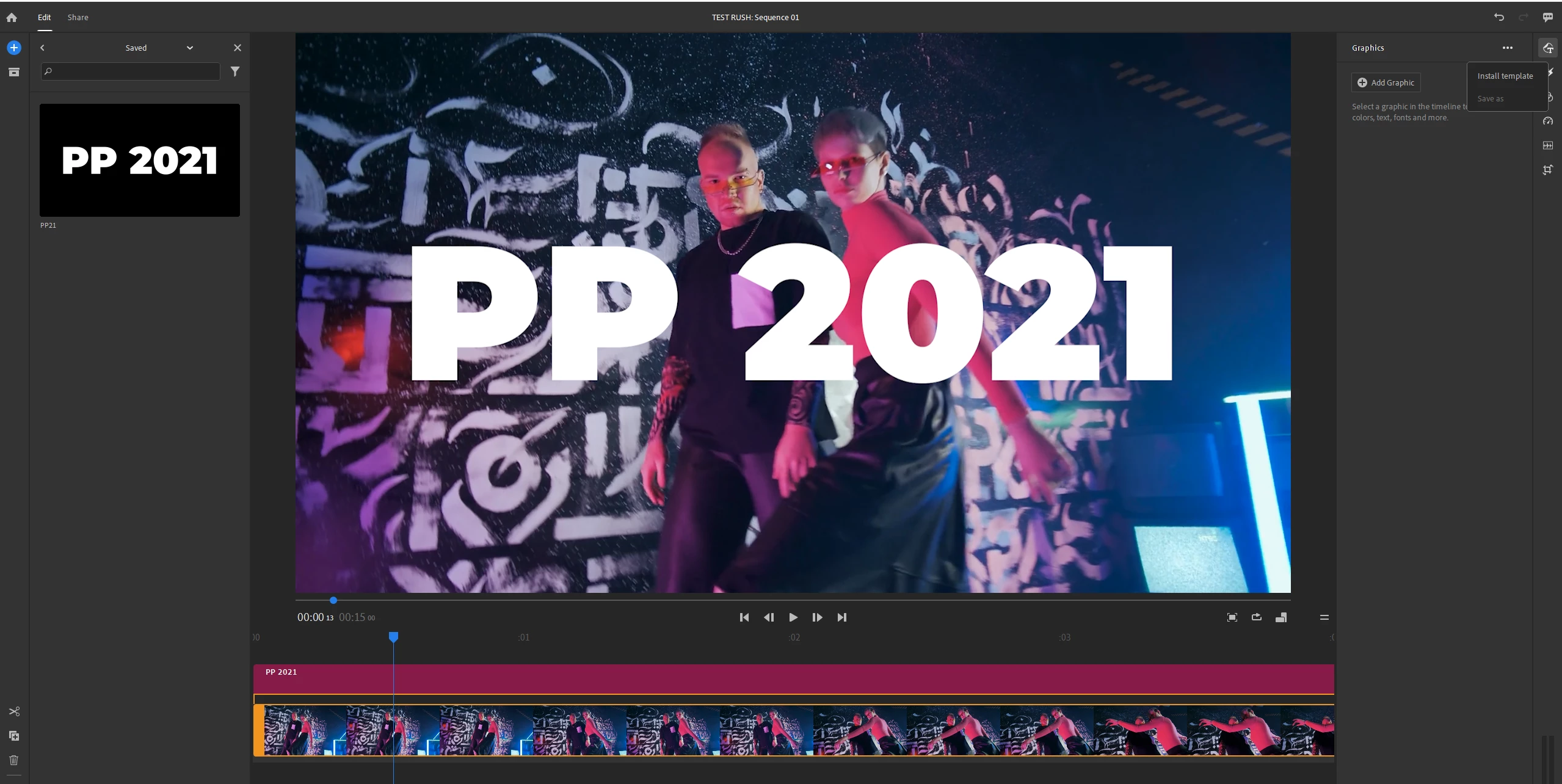The height and width of the screenshot is (784, 1562).
Task: Select Install template menu item
Action: coord(1505,76)
